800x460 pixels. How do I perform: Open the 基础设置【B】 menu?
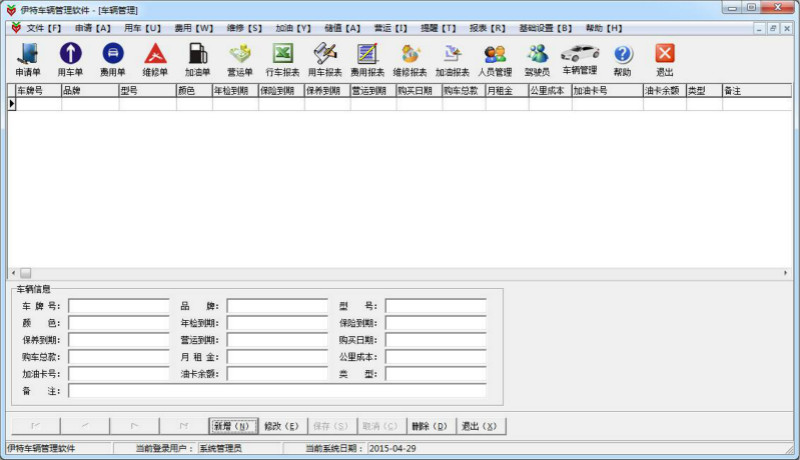click(x=546, y=28)
